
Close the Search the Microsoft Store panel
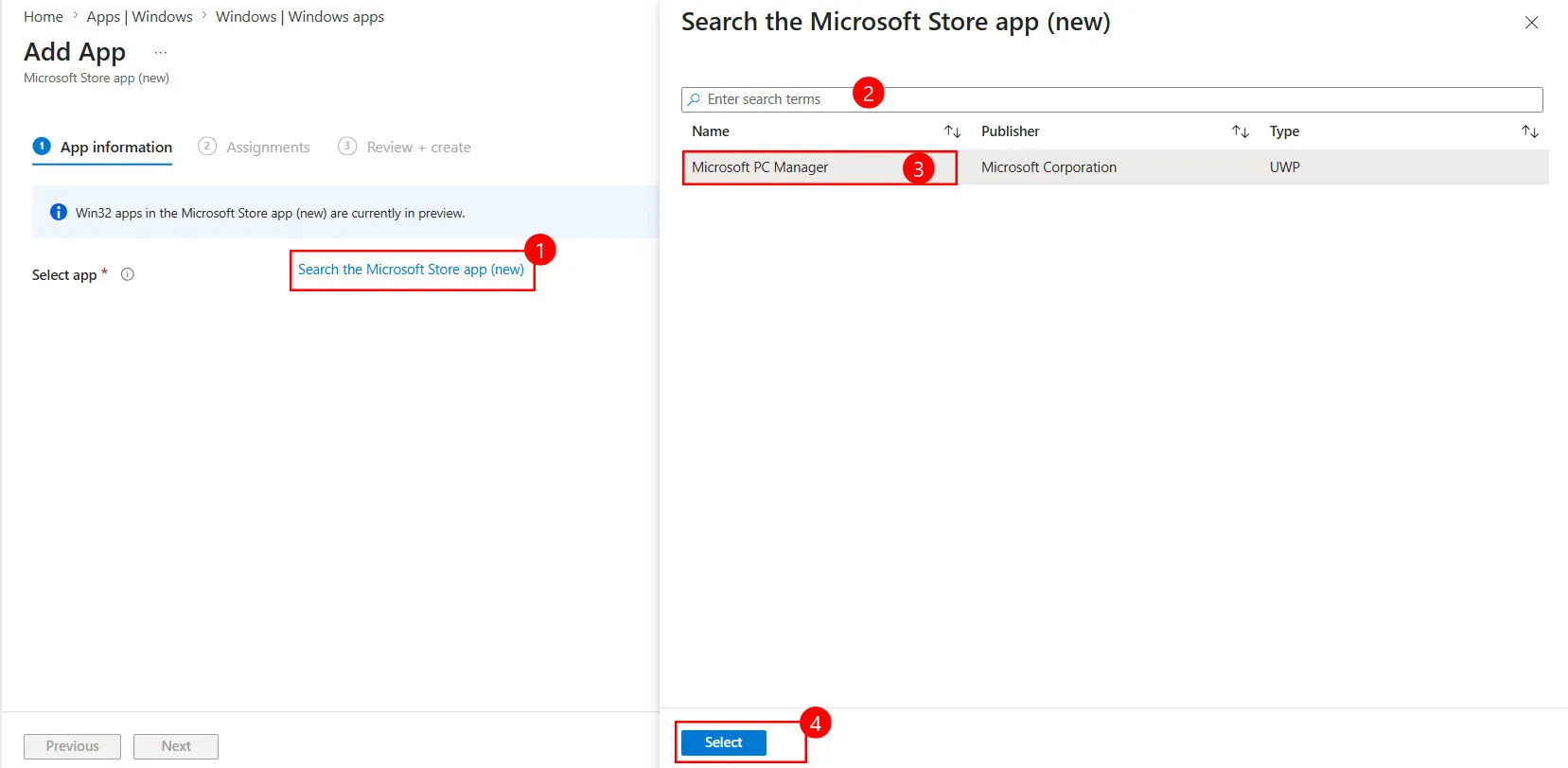[1531, 23]
